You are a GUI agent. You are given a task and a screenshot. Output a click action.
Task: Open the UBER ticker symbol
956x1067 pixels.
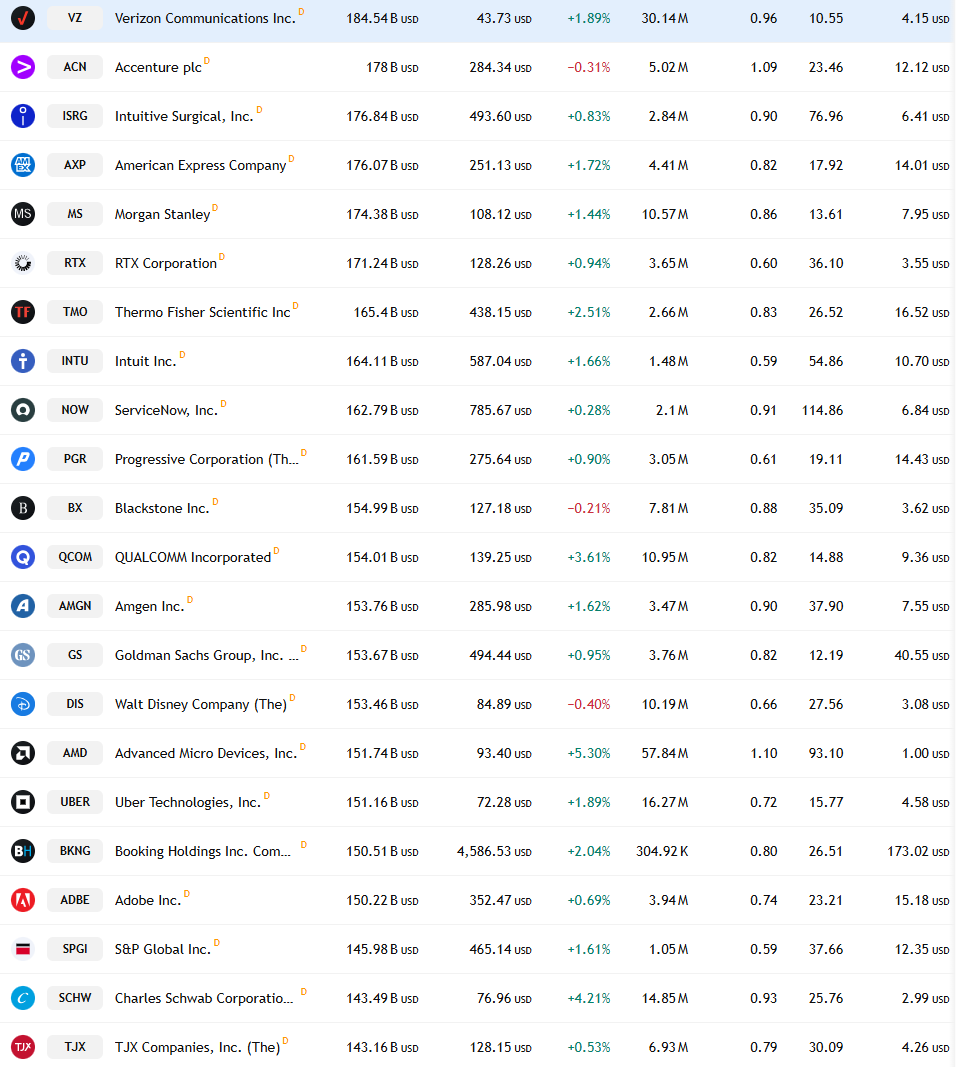click(75, 802)
